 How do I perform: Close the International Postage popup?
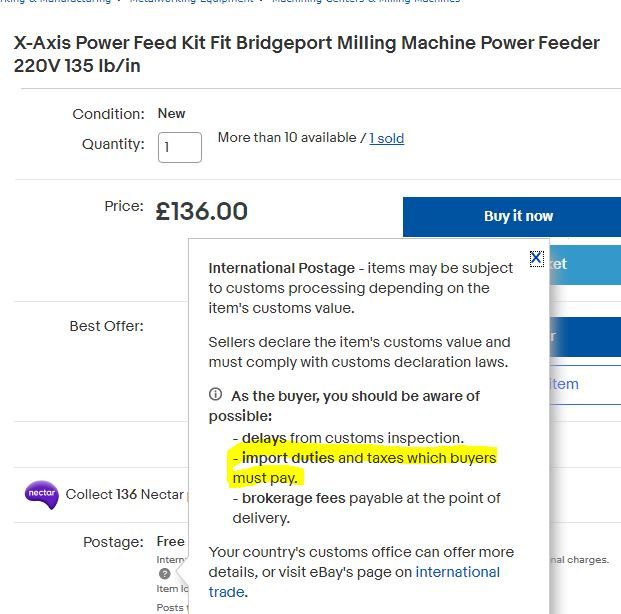point(536,259)
